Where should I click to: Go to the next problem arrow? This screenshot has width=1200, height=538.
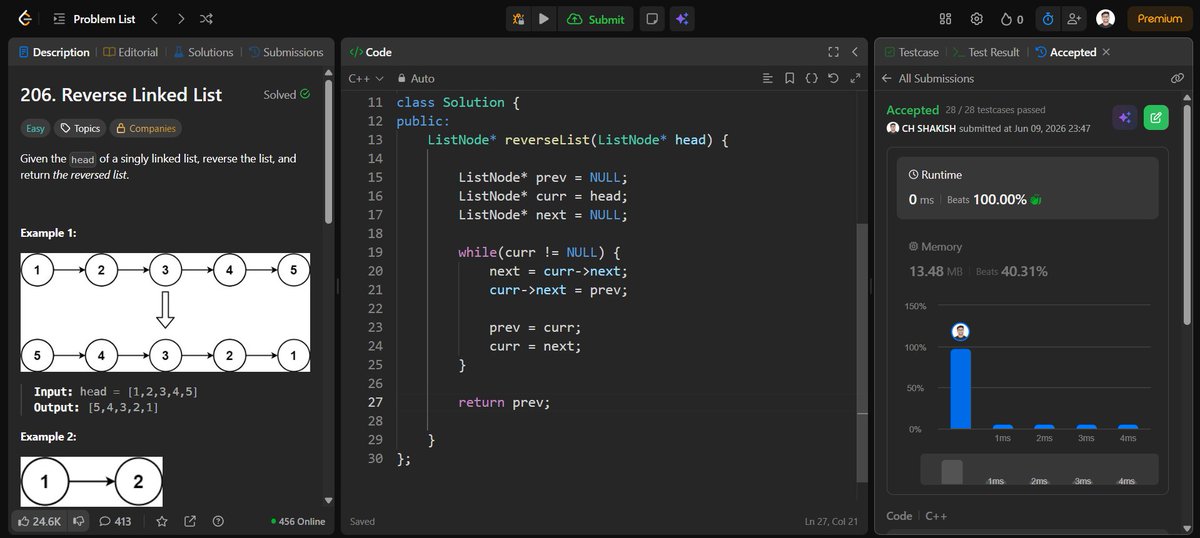click(x=180, y=19)
